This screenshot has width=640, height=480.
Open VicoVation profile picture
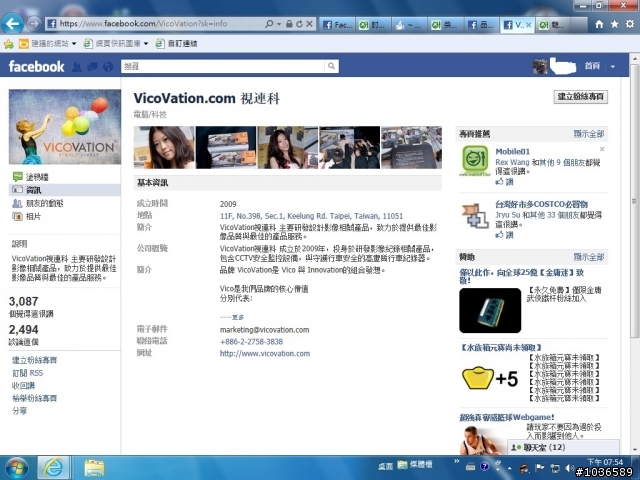(64, 127)
